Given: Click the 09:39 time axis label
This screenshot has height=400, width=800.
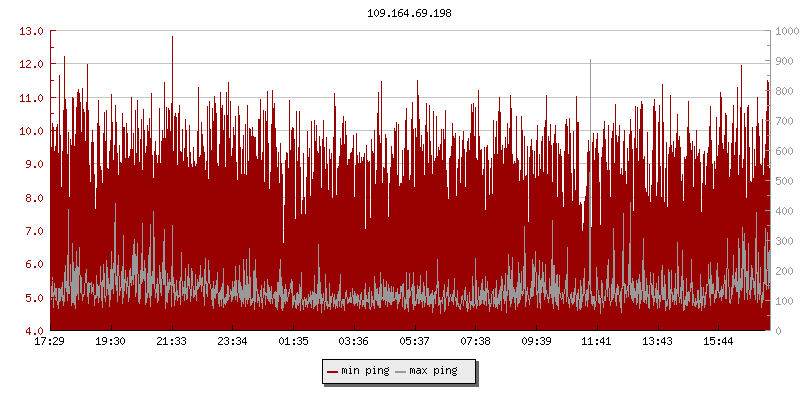Looking at the screenshot, I should click(538, 341).
